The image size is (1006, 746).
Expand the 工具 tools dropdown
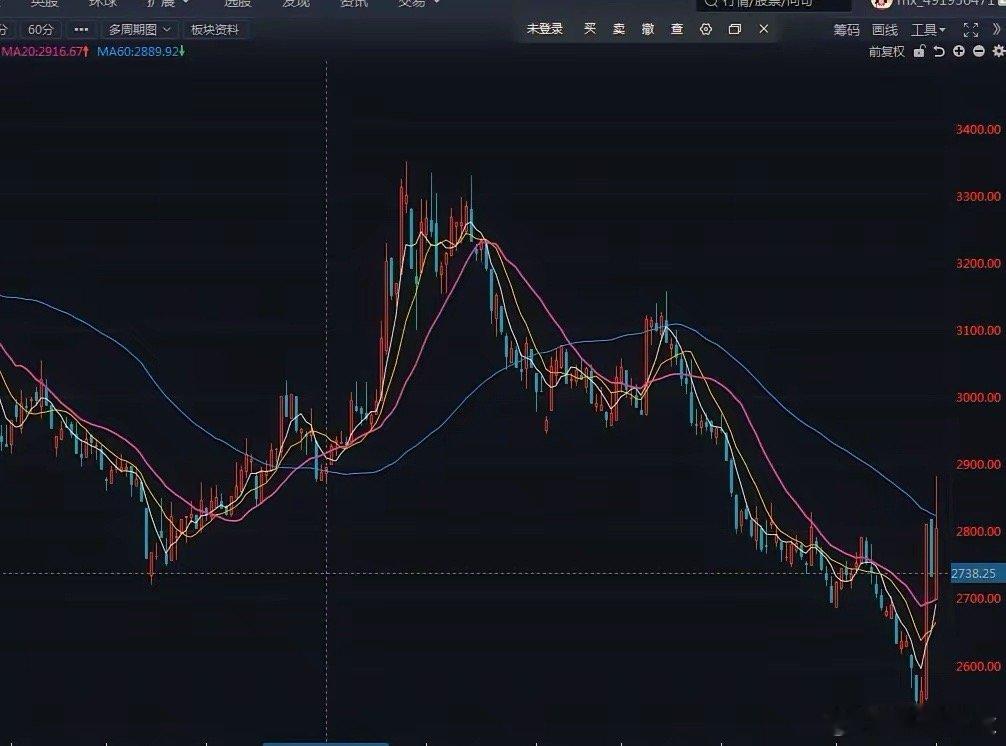pos(928,30)
